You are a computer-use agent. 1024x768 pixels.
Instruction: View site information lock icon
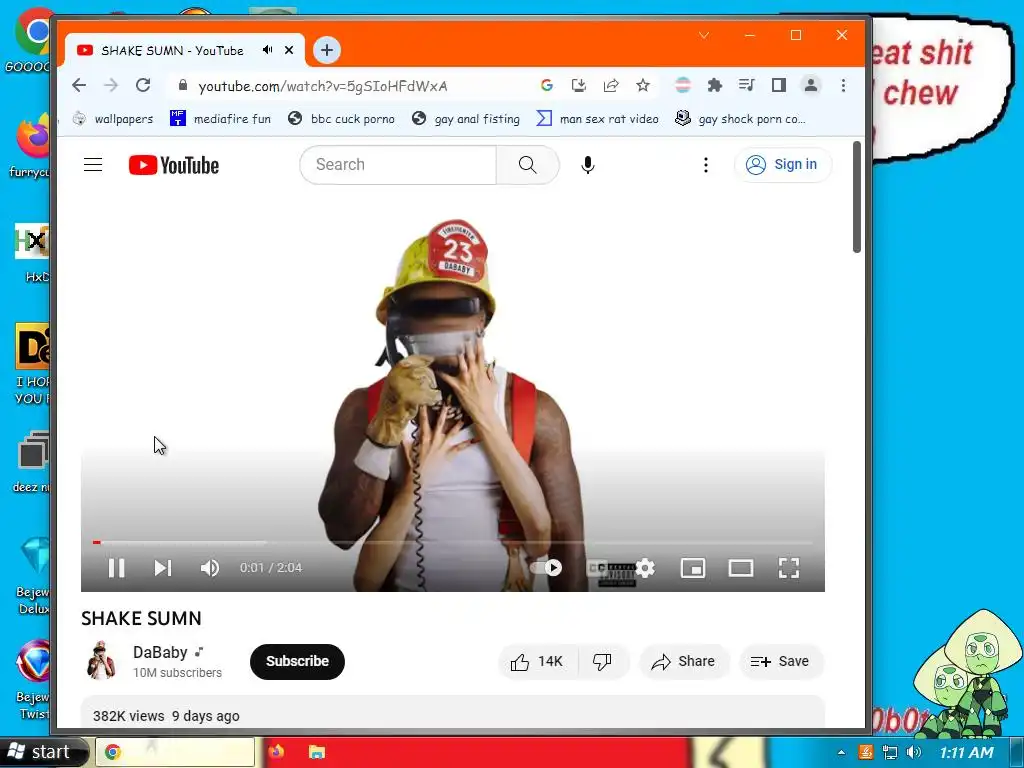coord(183,86)
